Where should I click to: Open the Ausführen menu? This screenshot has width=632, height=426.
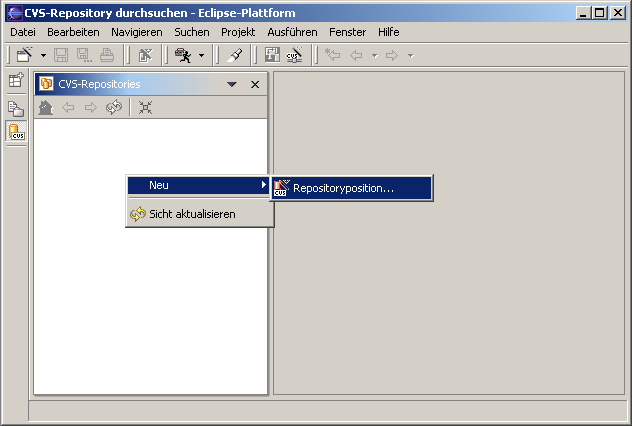coord(293,32)
